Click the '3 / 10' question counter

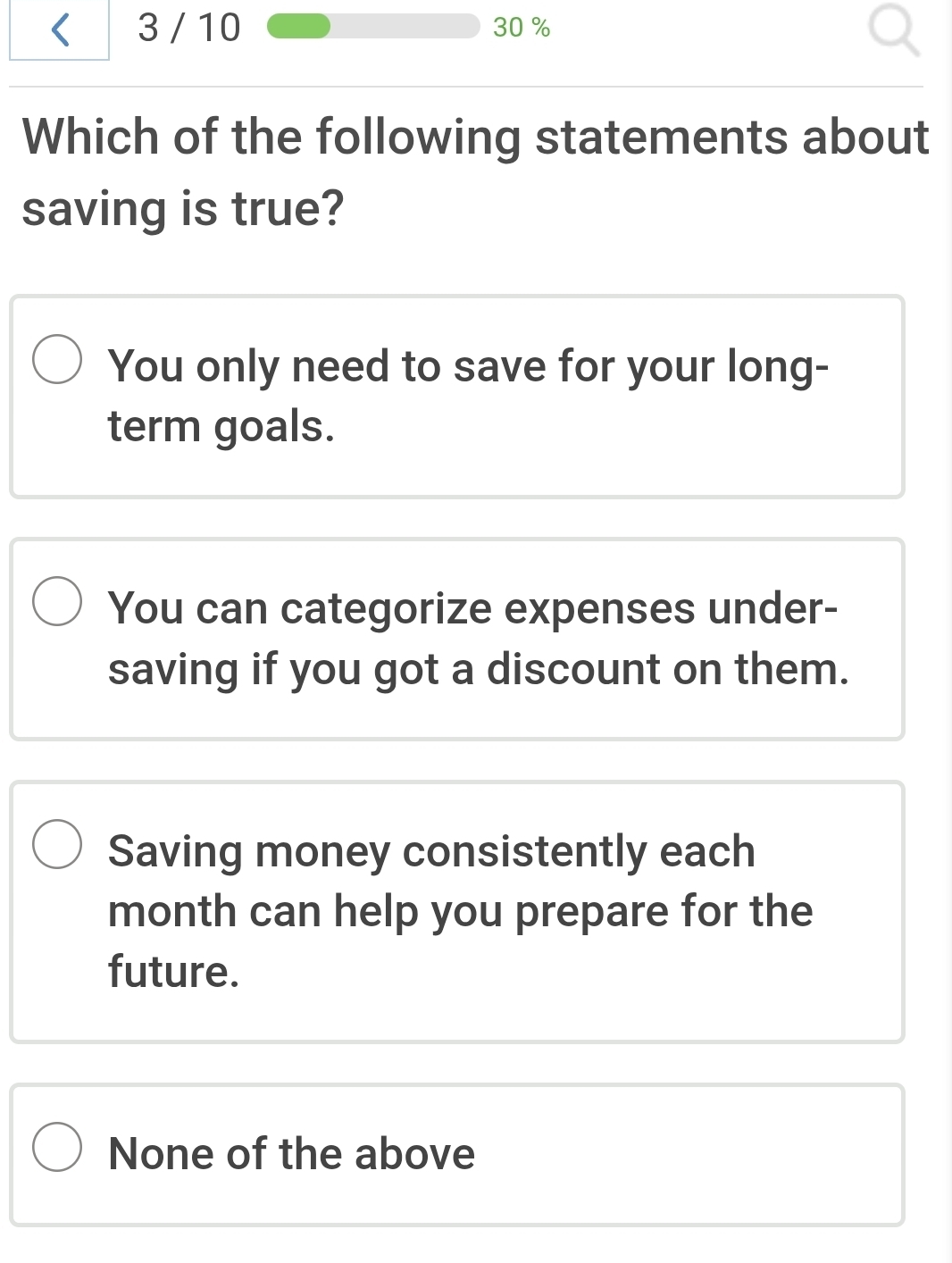click(189, 28)
